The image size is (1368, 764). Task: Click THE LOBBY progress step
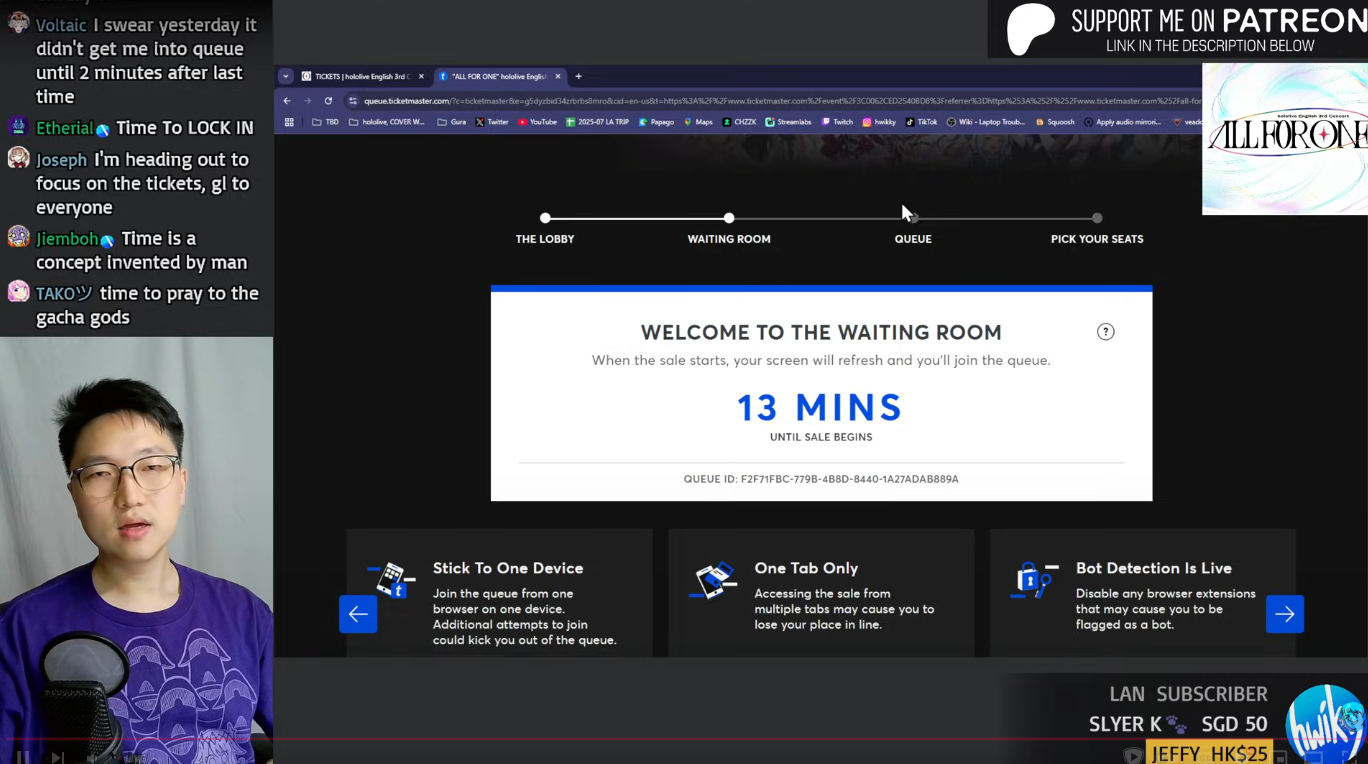tap(545, 229)
